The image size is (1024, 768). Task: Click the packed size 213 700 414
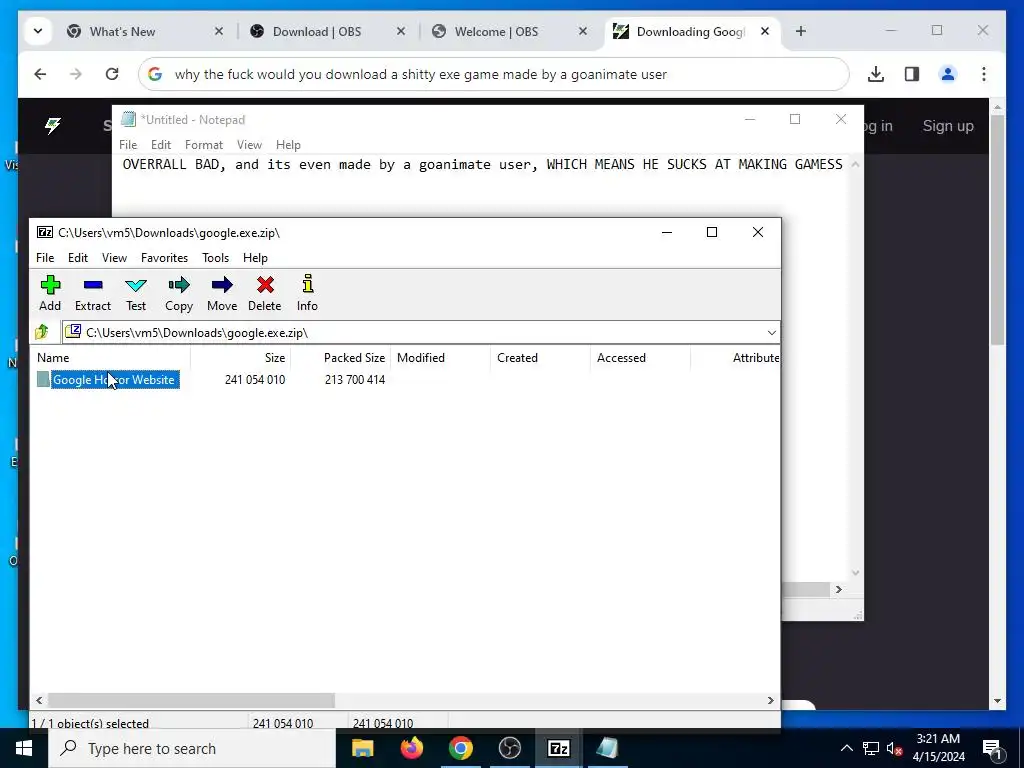click(355, 380)
